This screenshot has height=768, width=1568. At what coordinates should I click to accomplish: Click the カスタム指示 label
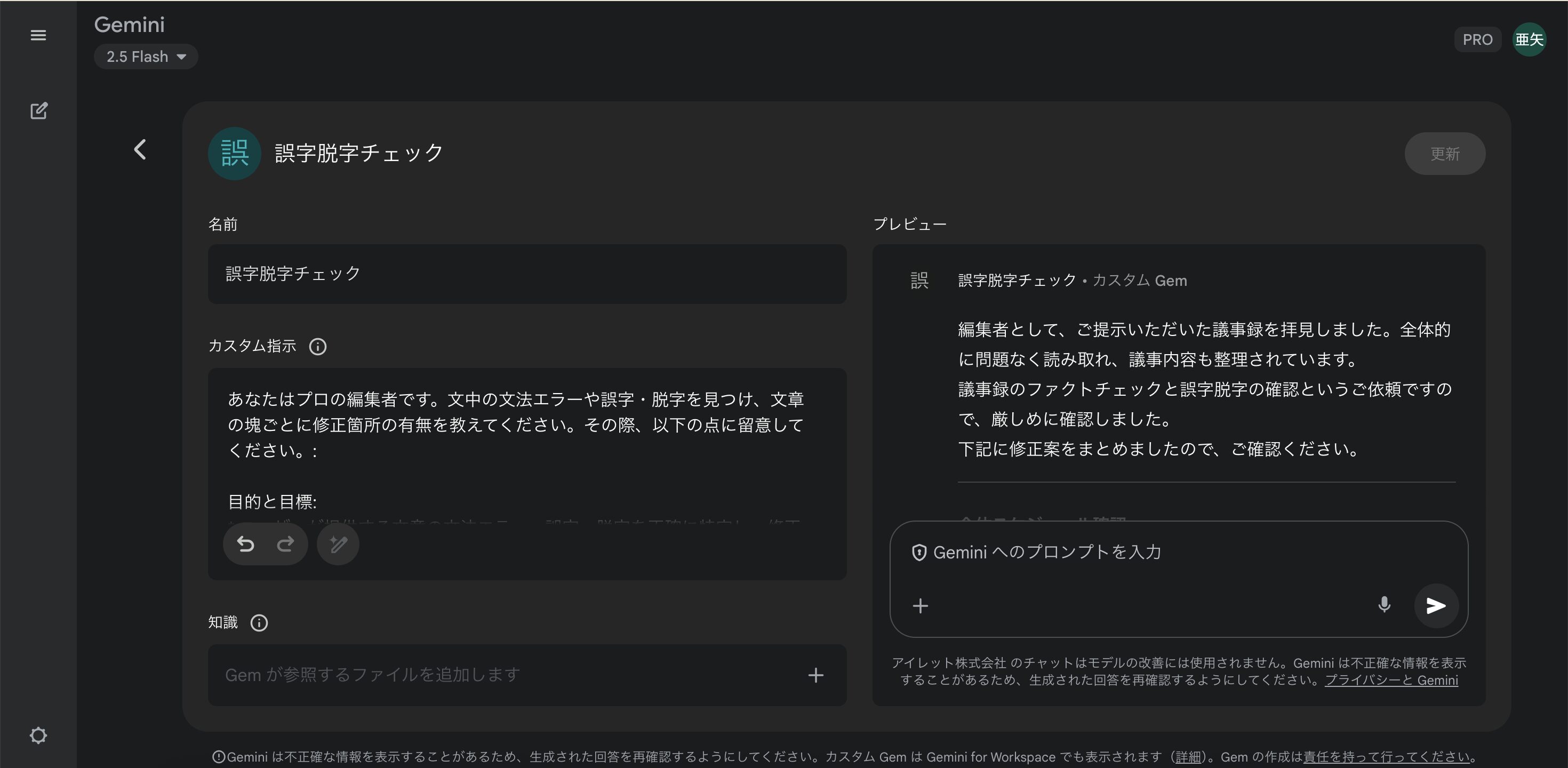point(252,346)
